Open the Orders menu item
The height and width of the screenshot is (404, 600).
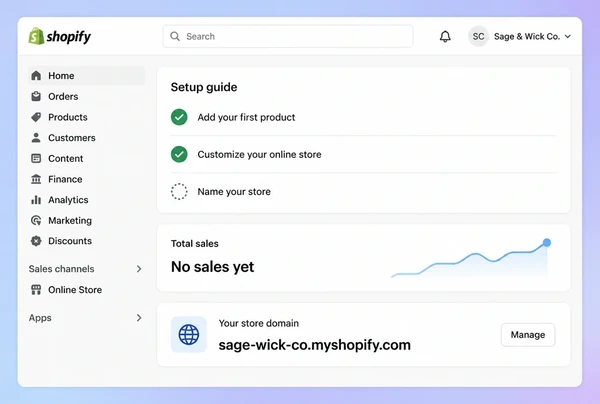coord(86,96)
